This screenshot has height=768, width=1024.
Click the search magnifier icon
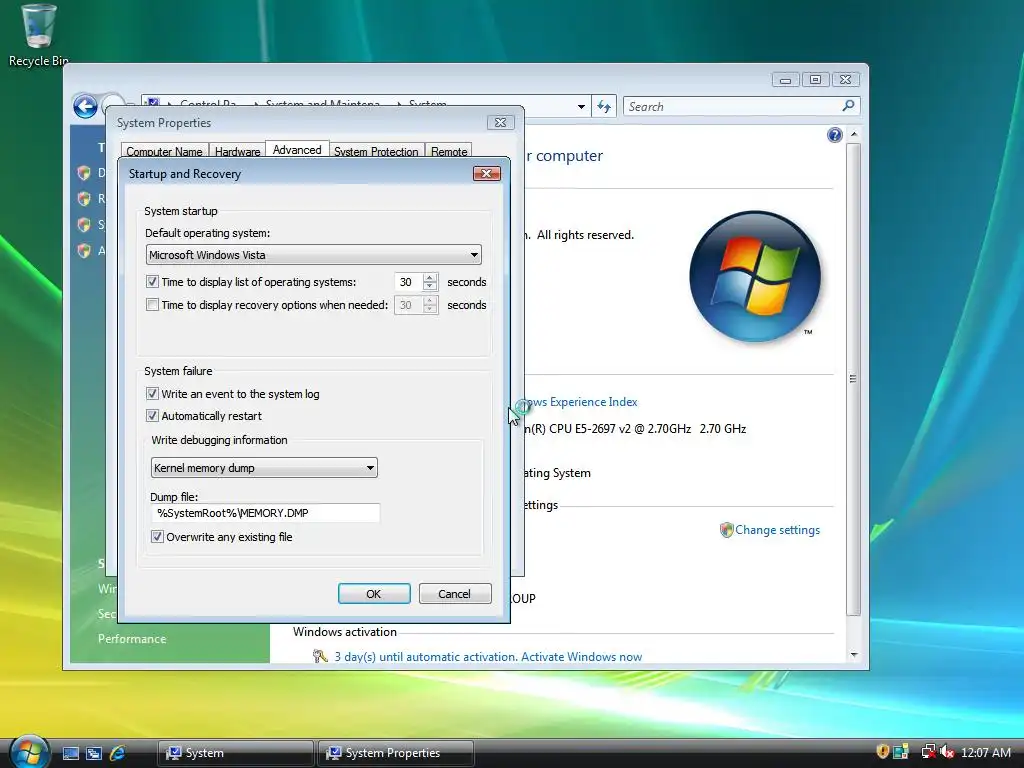(848, 106)
